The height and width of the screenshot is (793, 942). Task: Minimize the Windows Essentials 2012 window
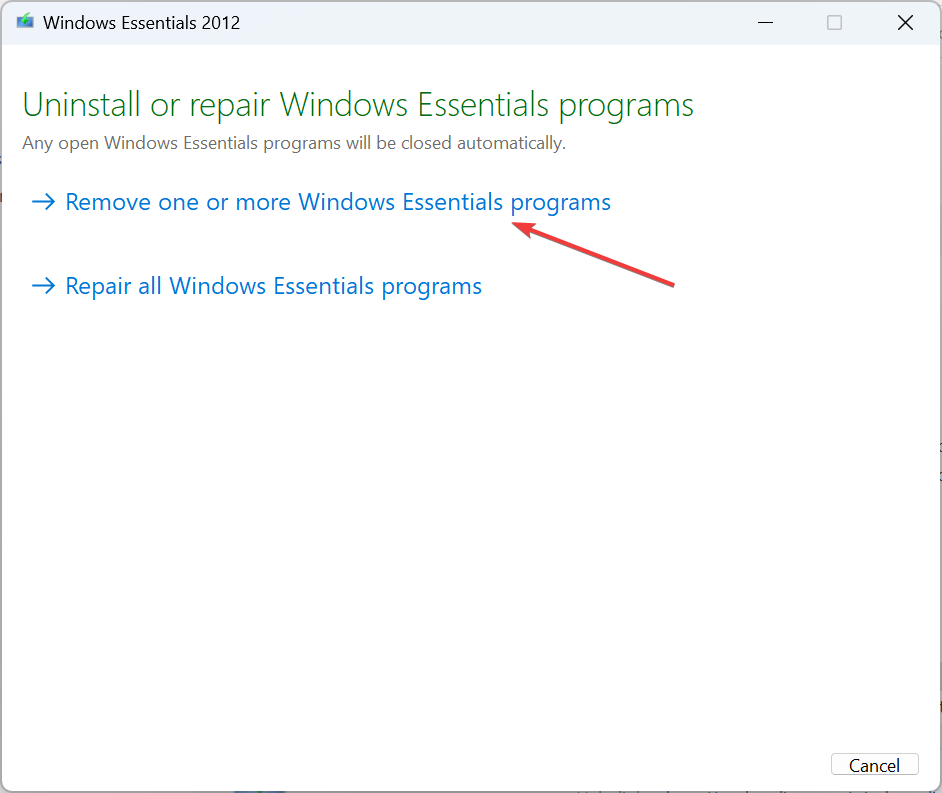(x=765, y=23)
